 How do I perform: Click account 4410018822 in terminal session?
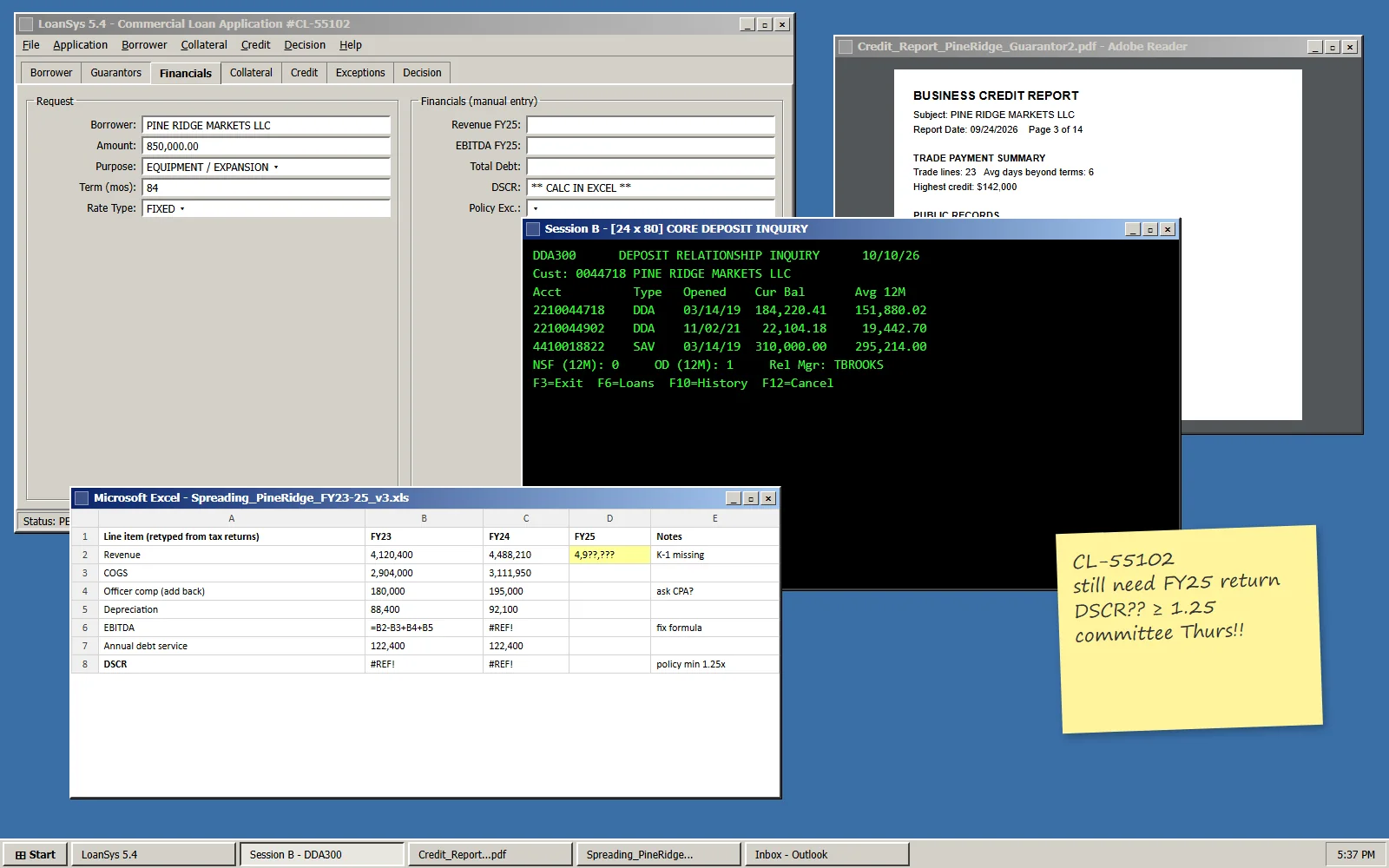[569, 347]
